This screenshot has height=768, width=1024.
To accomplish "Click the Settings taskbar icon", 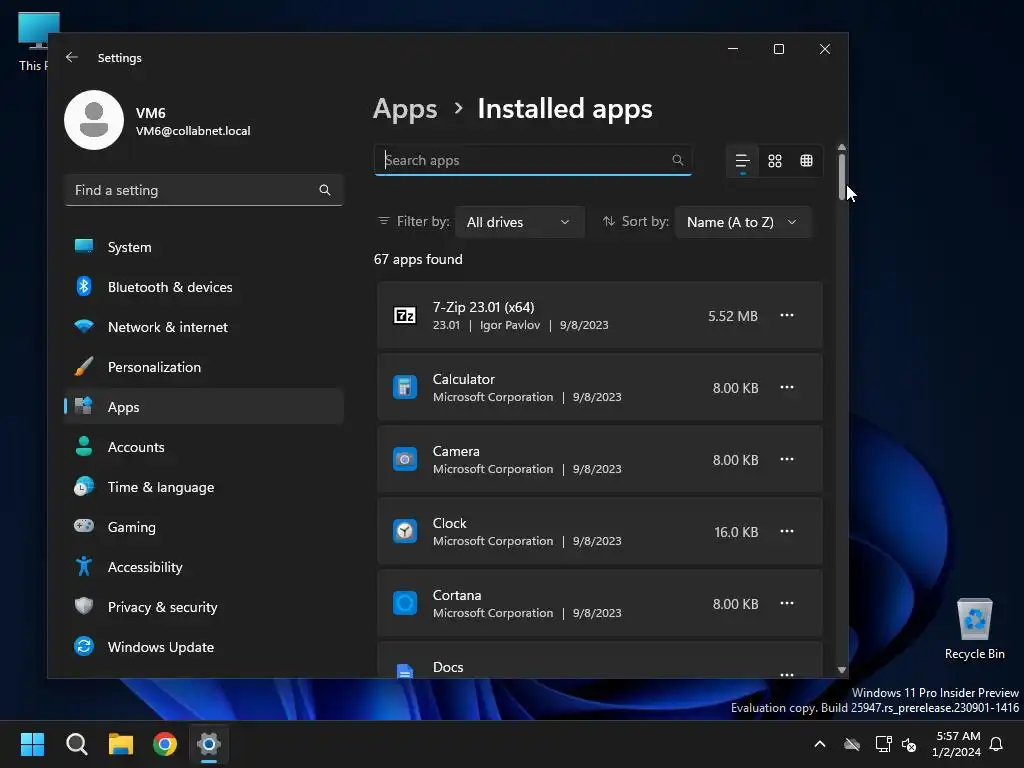I will [209, 744].
